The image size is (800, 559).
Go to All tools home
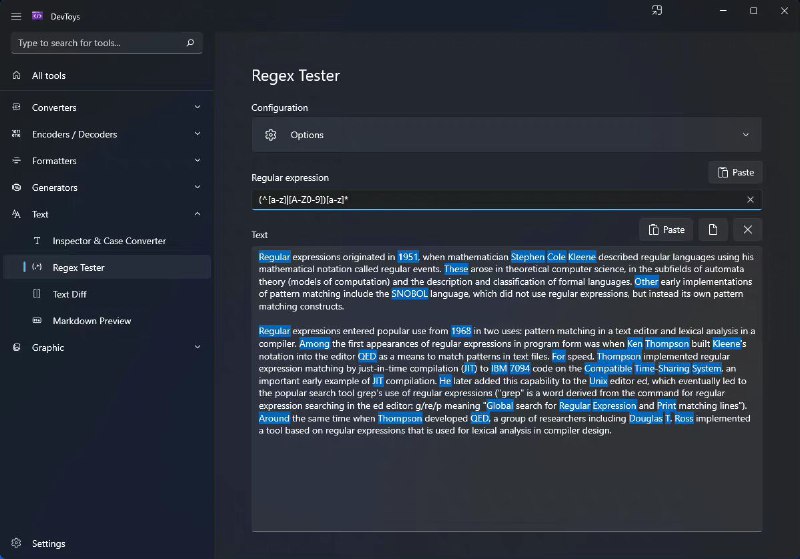pyautogui.click(x=48, y=76)
